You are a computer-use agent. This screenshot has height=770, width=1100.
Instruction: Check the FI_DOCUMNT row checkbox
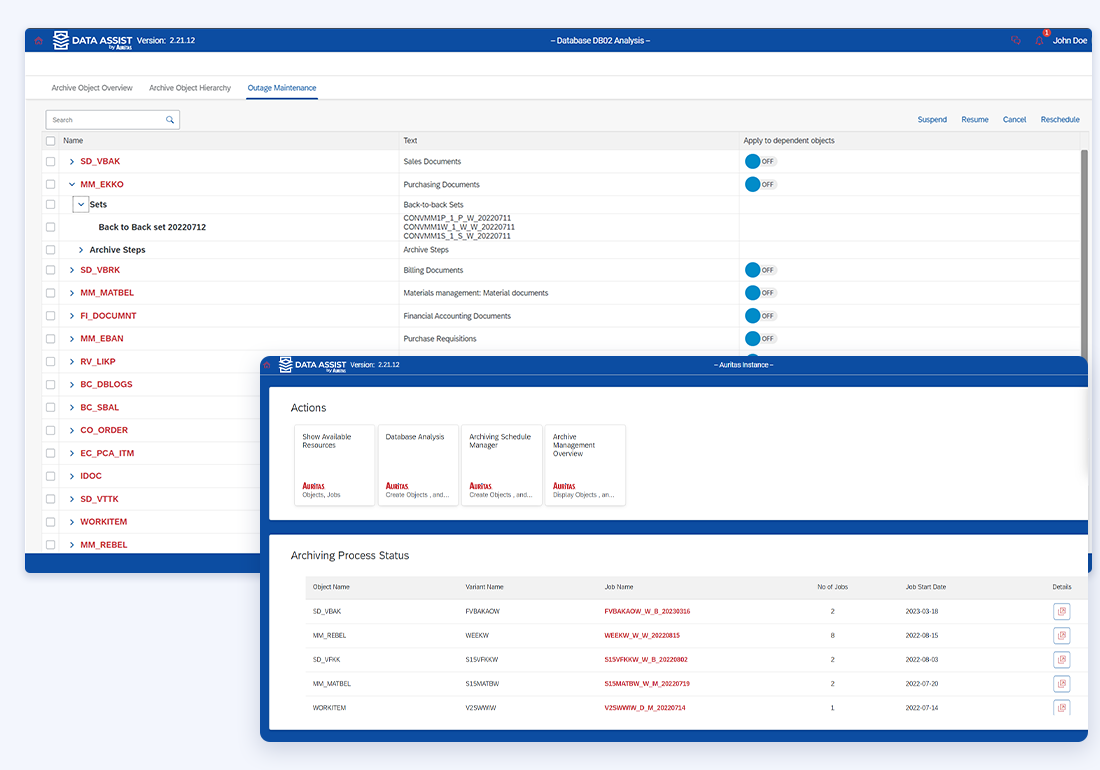[51, 316]
